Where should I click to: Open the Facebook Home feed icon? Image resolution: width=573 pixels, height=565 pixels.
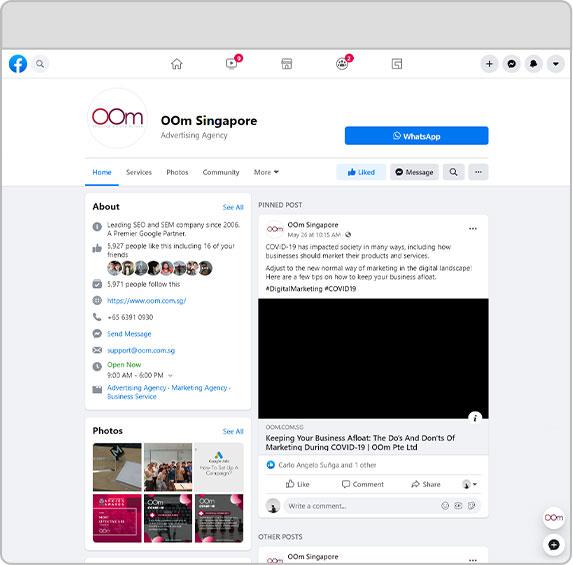point(177,64)
